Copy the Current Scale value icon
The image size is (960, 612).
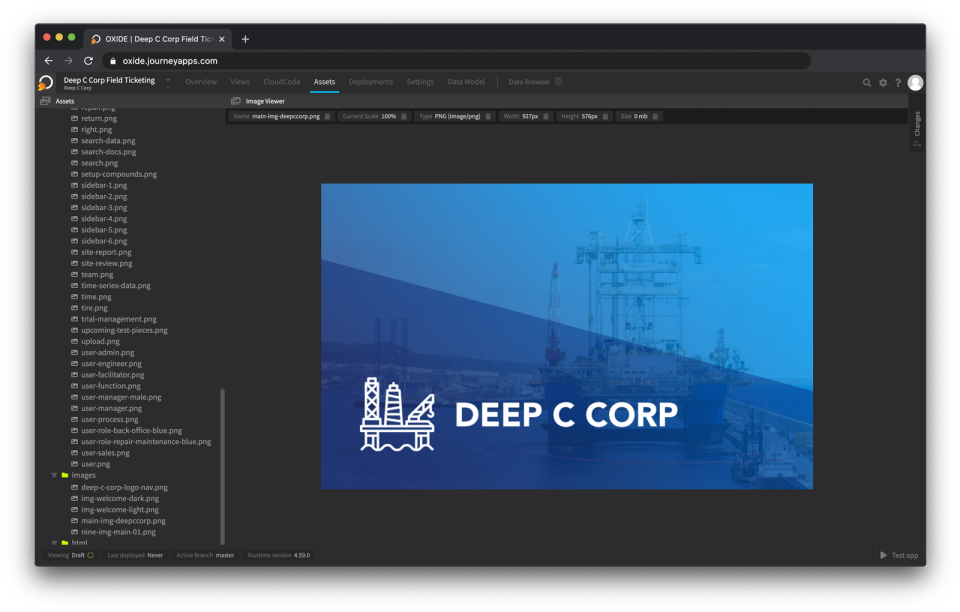(404, 116)
